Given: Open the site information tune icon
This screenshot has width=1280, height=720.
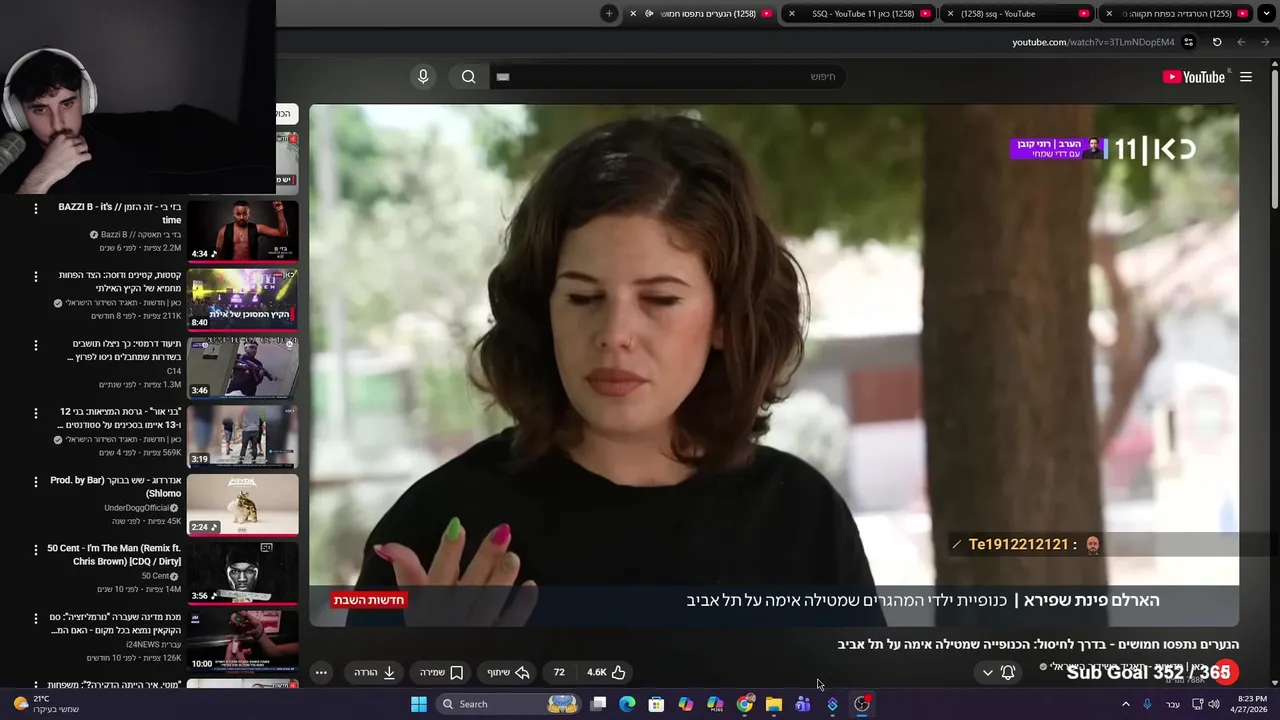Looking at the screenshot, I should point(1188,42).
